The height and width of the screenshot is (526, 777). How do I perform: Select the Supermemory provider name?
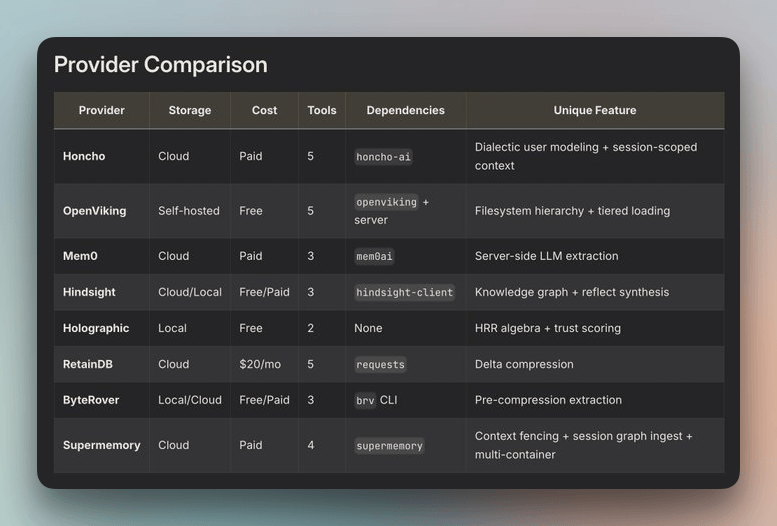(102, 445)
